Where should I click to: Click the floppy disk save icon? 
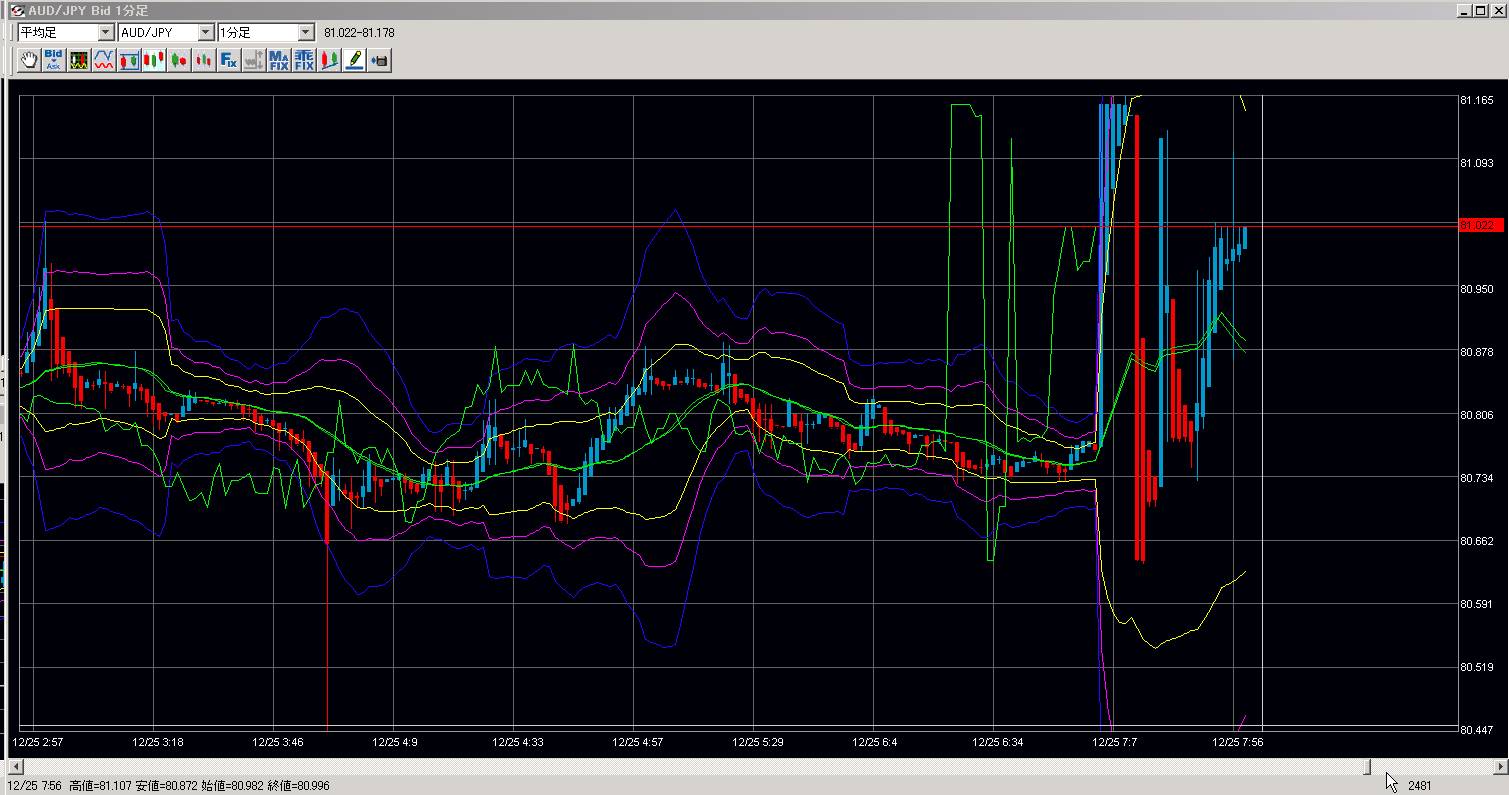(379, 60)
